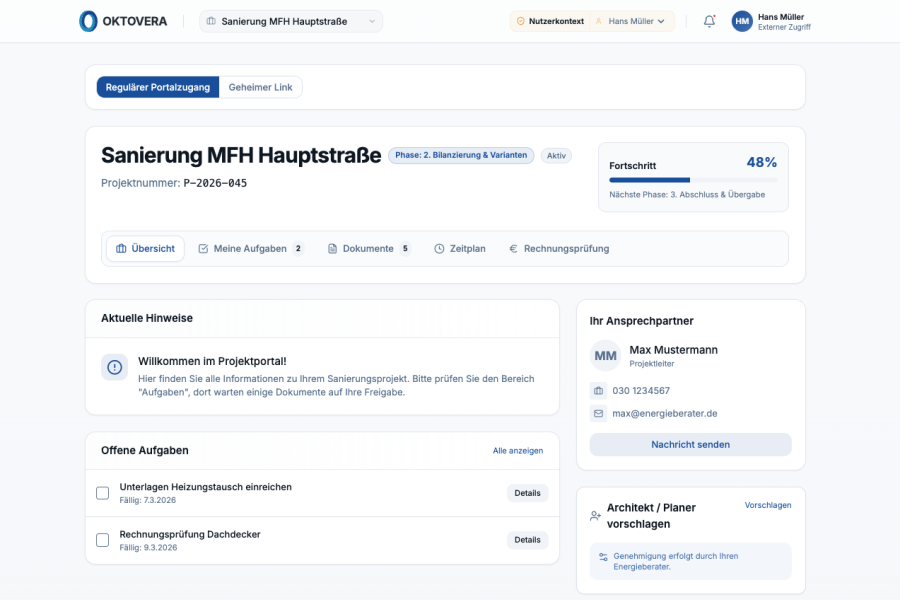Open the Dokumente tab

pyautogui.click(x=368, y=249)
